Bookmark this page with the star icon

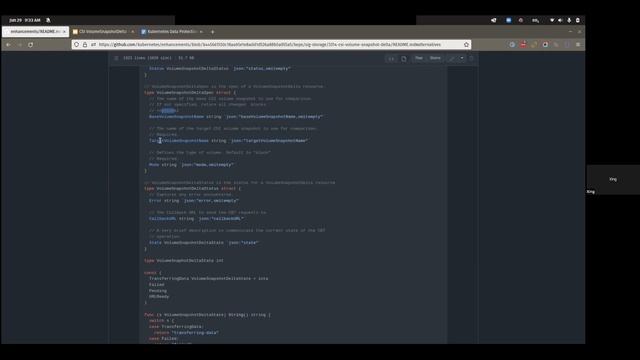(x=466, y=44)
